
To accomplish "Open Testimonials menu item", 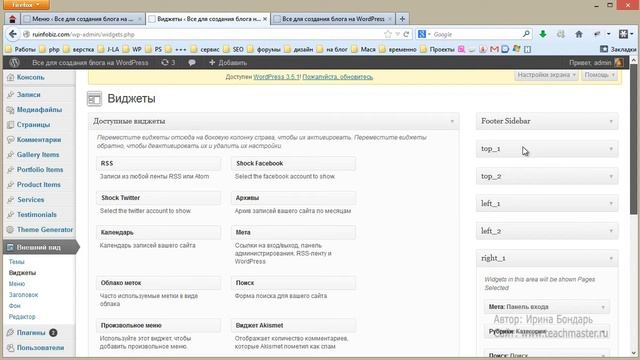I will point(36,214).
